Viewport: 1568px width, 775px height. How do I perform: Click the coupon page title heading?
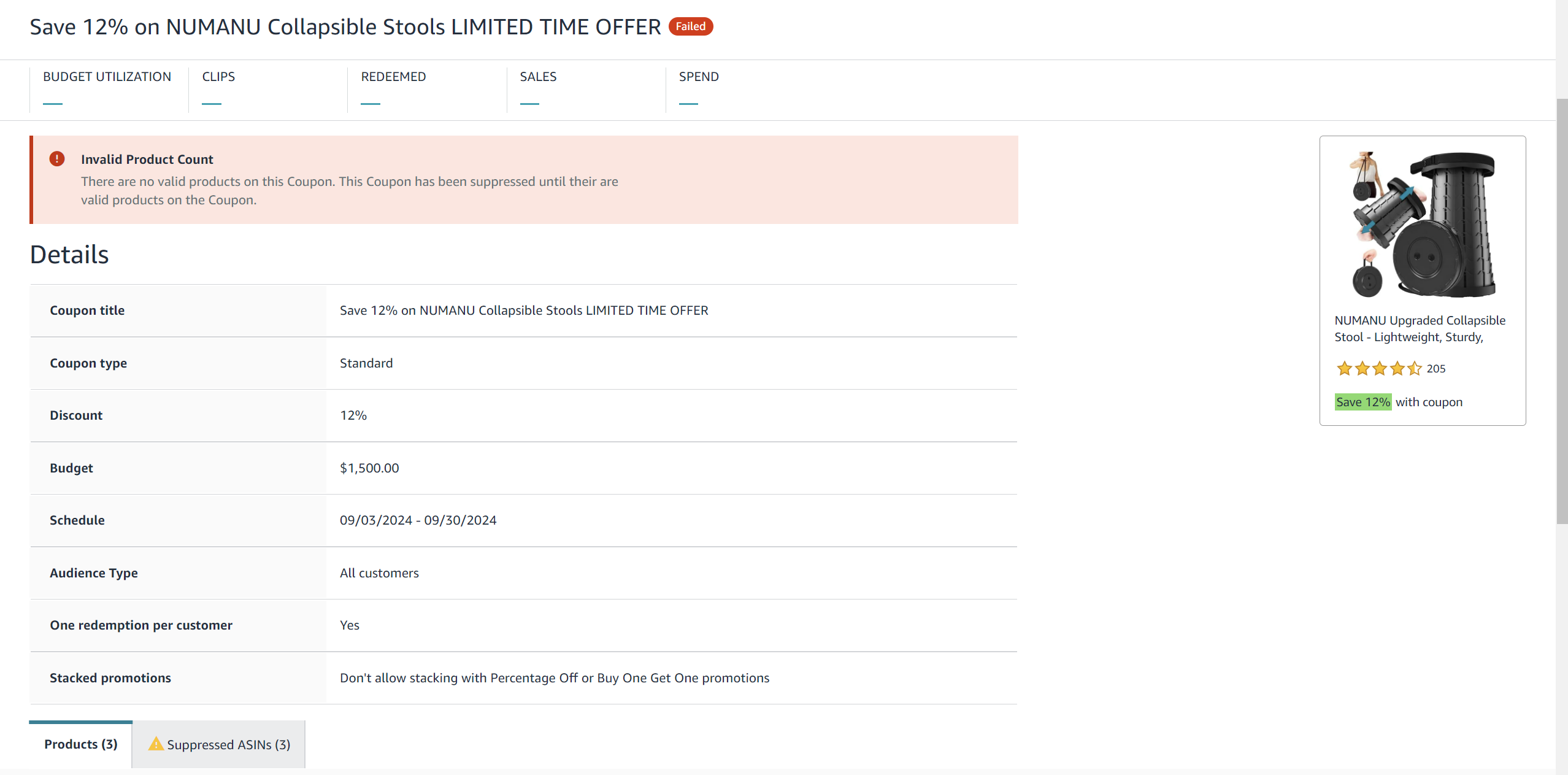coord(345,27)
